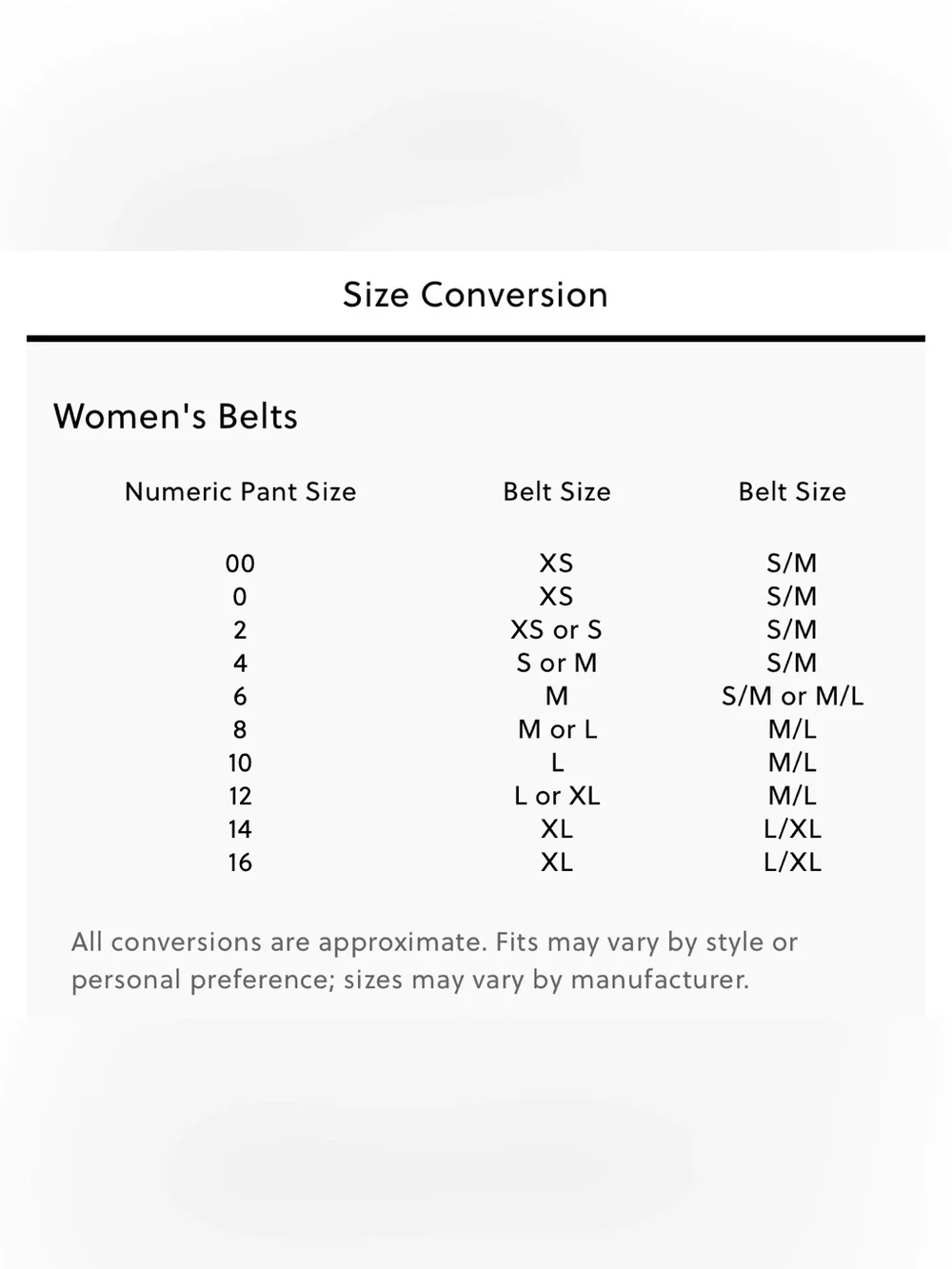This screenshot has height=1269, width=952.
Task: Select pant size 00 row label
Action: click(x=240, y=564)
